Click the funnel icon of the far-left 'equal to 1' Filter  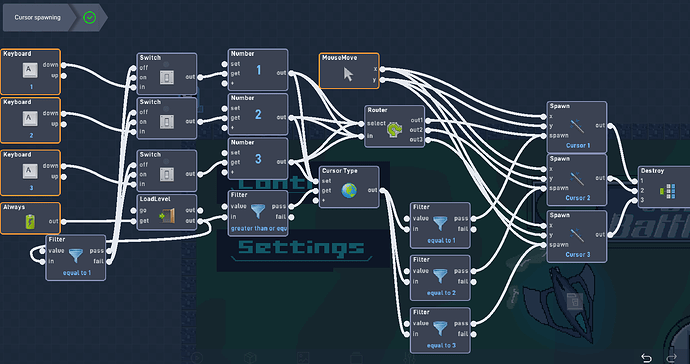(x=76, y=256)
